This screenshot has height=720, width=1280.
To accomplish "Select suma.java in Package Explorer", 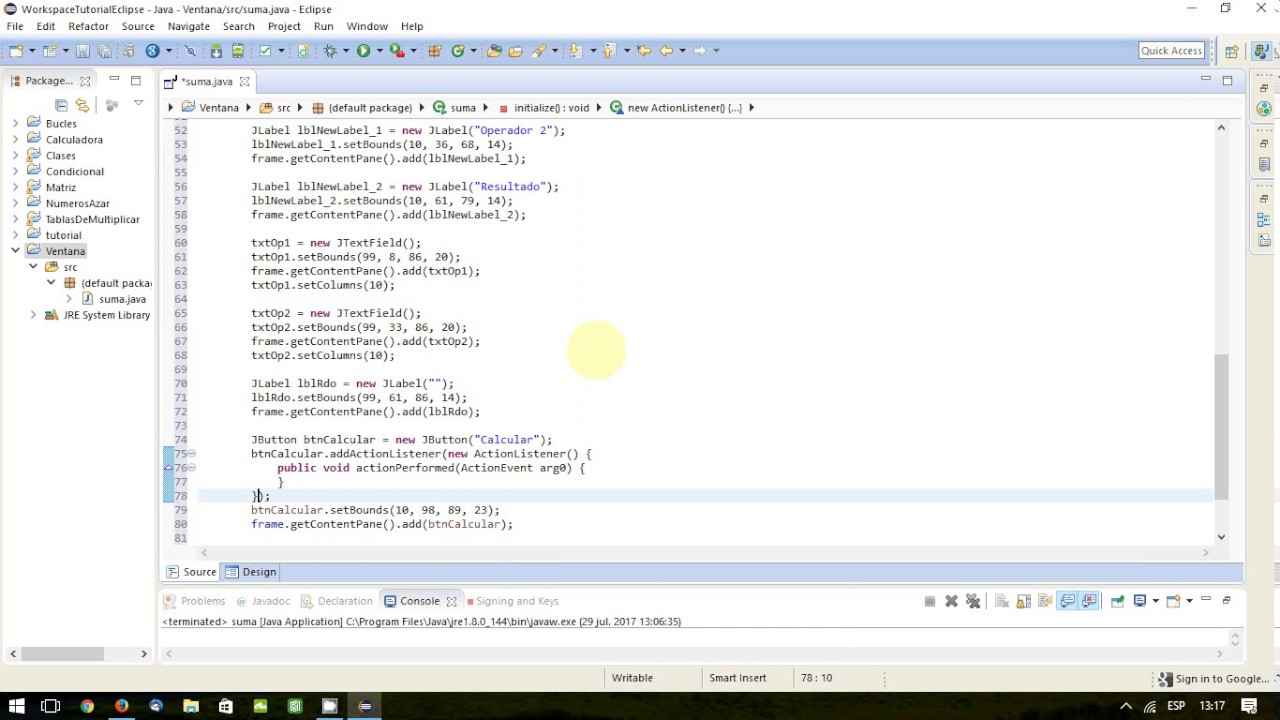I will 122,299.
